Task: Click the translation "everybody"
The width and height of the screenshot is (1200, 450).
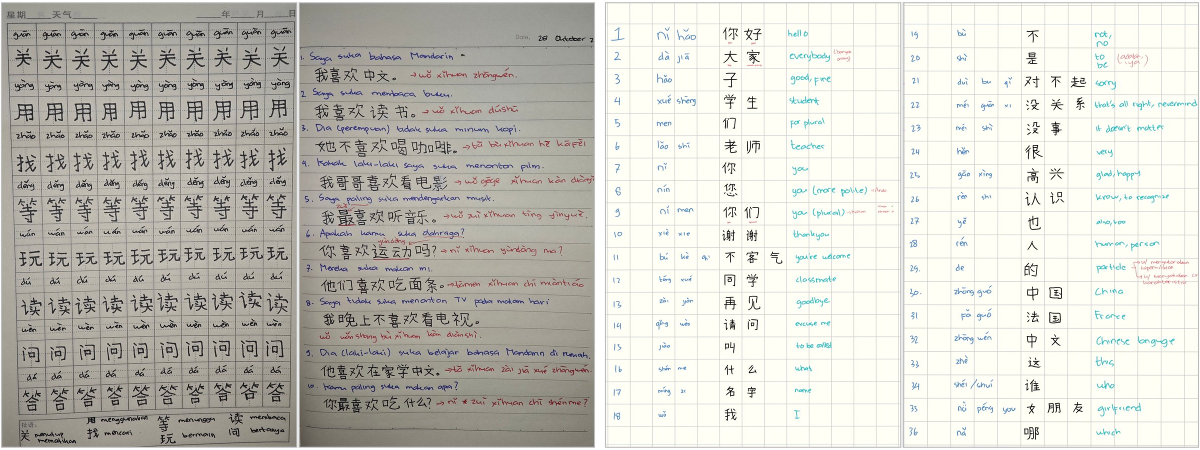Action: pyautogui.click(x=809, y=56)
